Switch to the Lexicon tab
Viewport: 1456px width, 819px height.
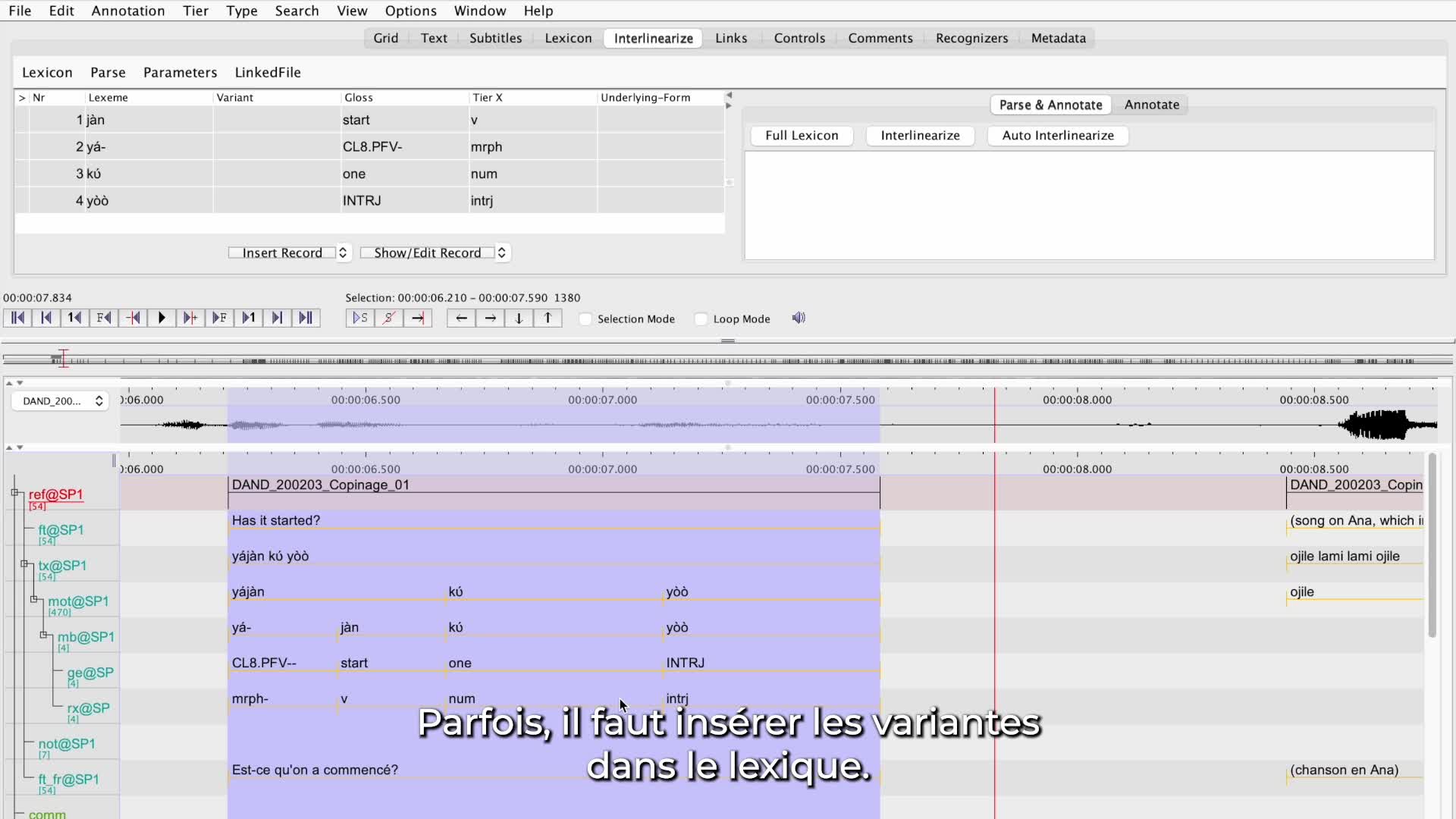(567, 38)
